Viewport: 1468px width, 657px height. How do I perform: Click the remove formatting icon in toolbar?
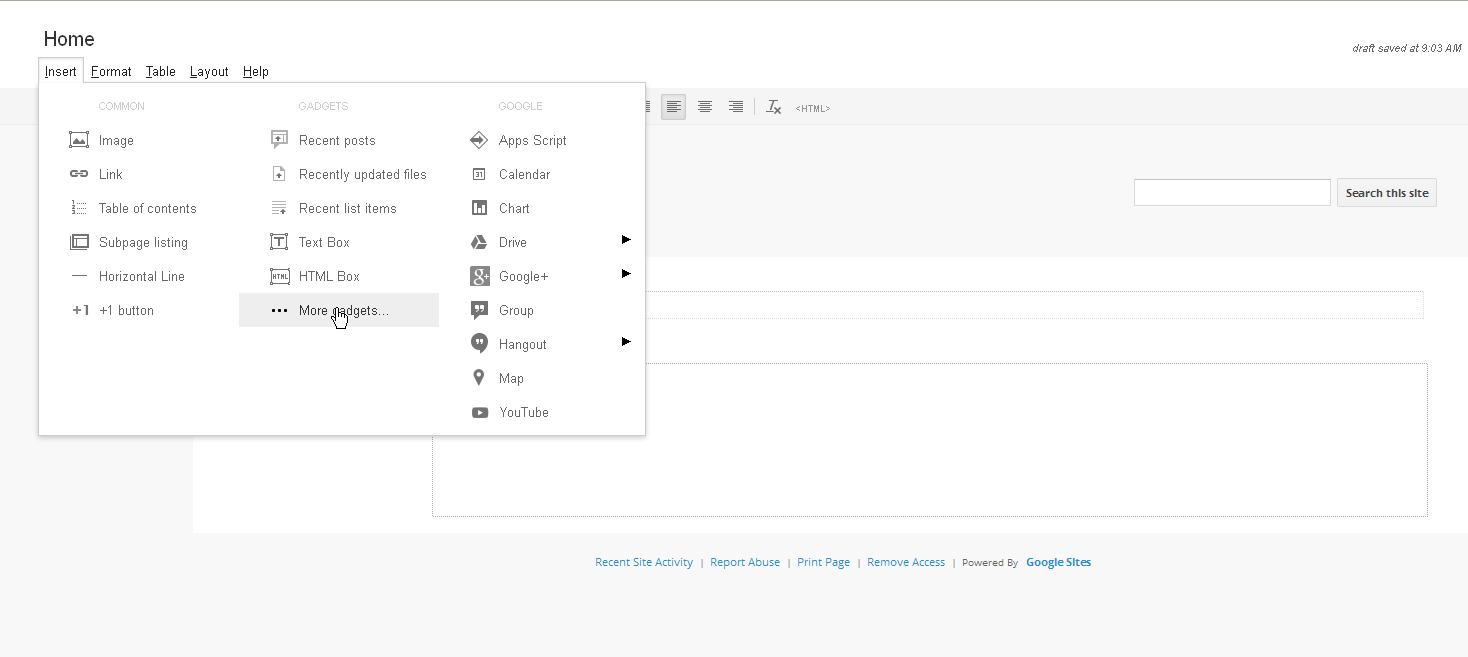(773, 107)
